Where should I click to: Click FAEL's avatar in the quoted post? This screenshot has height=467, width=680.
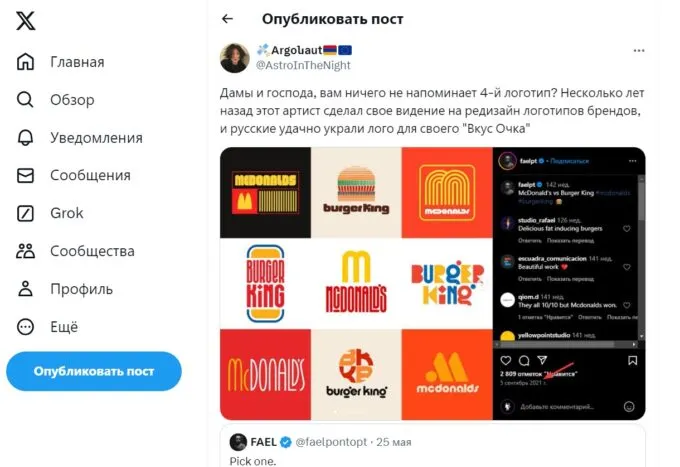click(x=238, y=442)
